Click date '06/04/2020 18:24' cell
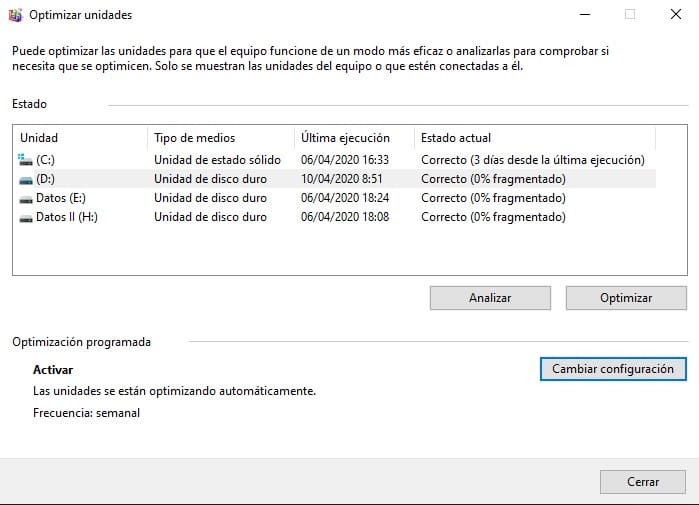The height and width of the screenshot is (505, 699). (345, 198)
